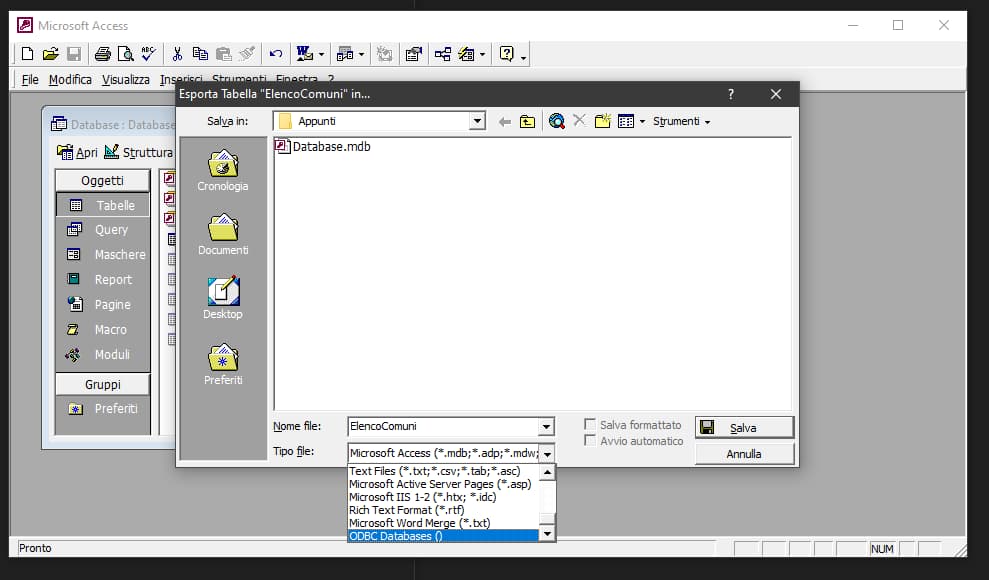Open the Relationships icon
989x580 pixels.
[x=443, y=54]
